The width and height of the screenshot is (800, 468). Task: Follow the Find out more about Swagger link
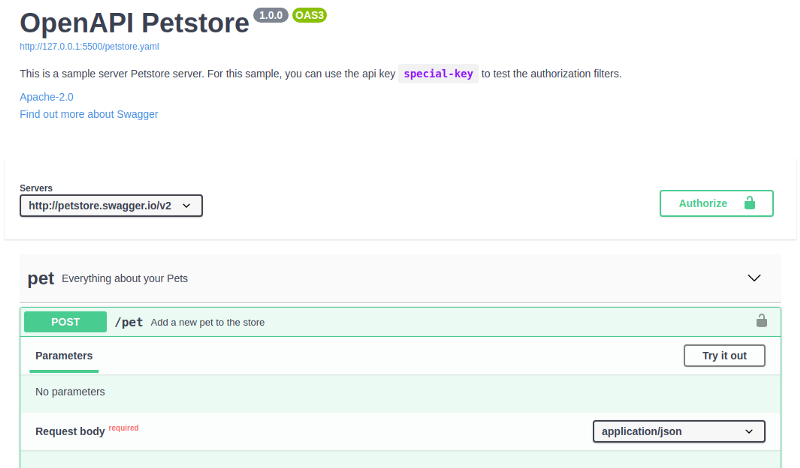point(89,114)
